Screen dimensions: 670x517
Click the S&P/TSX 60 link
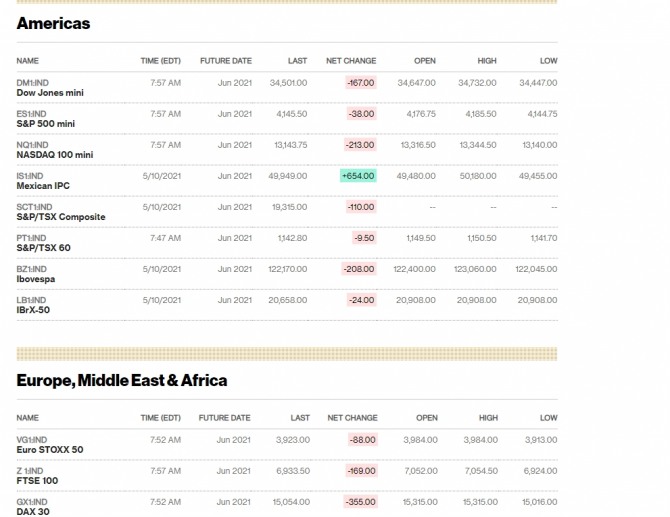(x=43, y=248)
